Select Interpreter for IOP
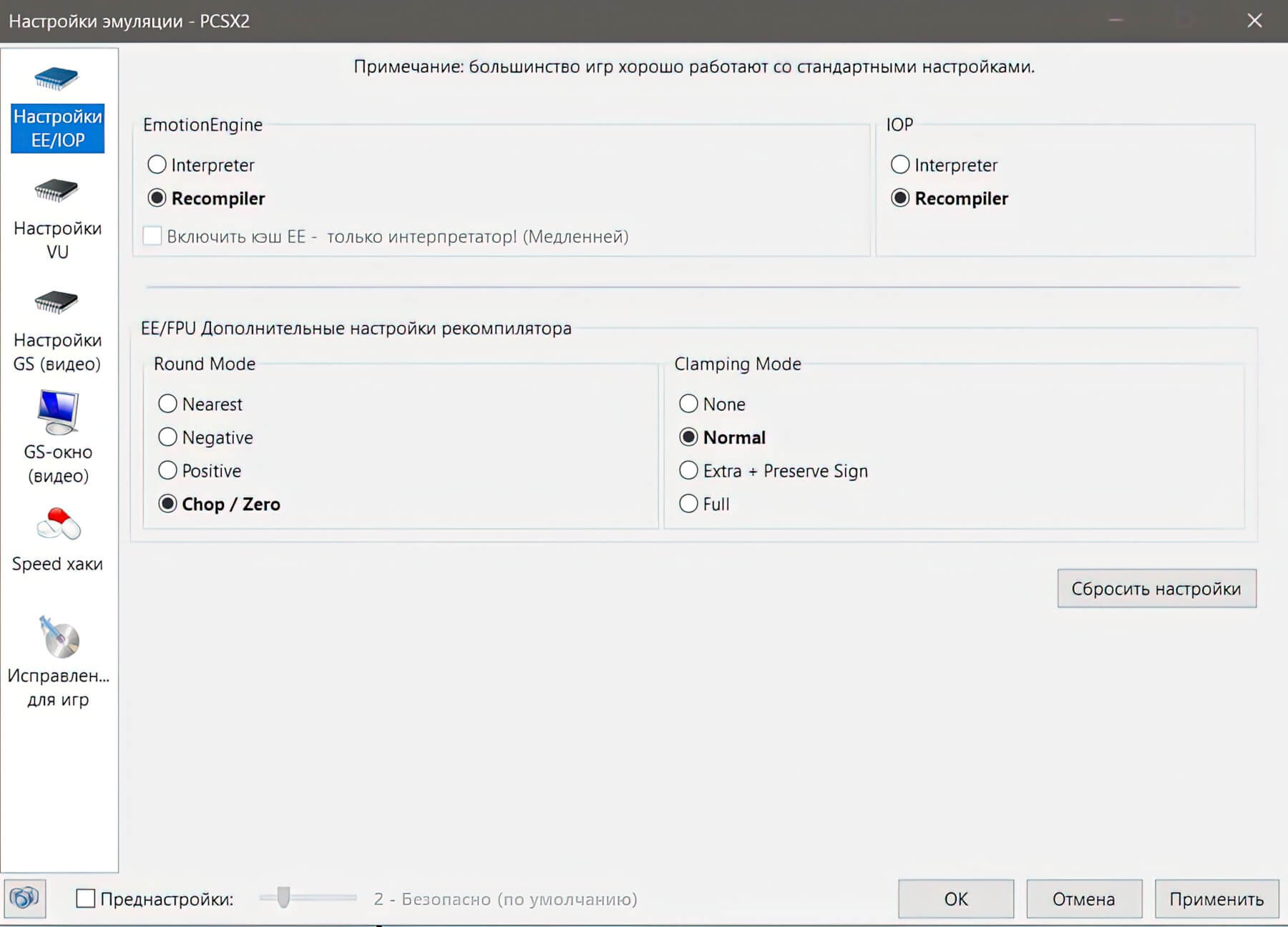1288x927 pixels. point(900,165)
